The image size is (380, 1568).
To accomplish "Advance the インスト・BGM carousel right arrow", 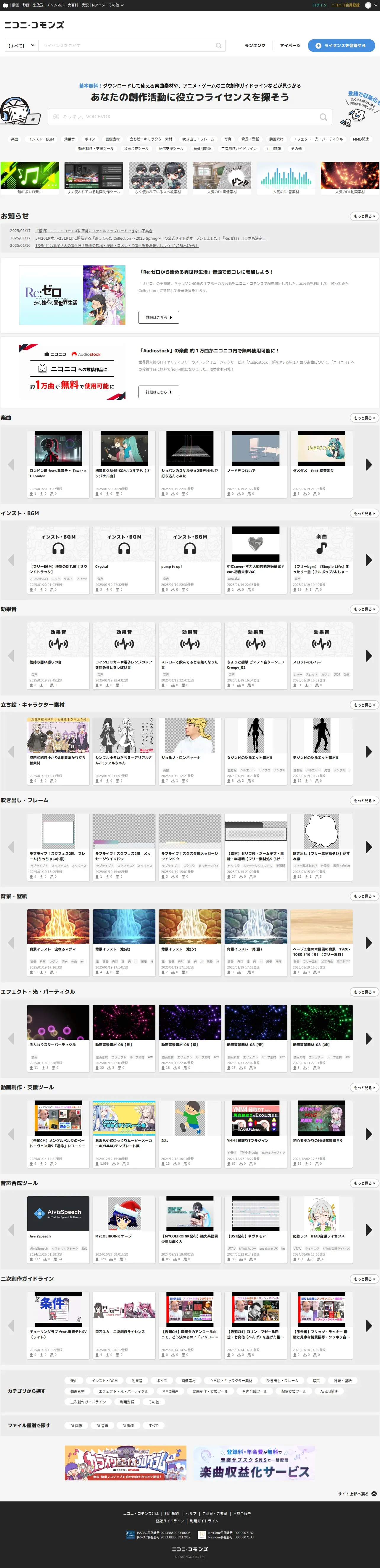I will click(368, 560).
